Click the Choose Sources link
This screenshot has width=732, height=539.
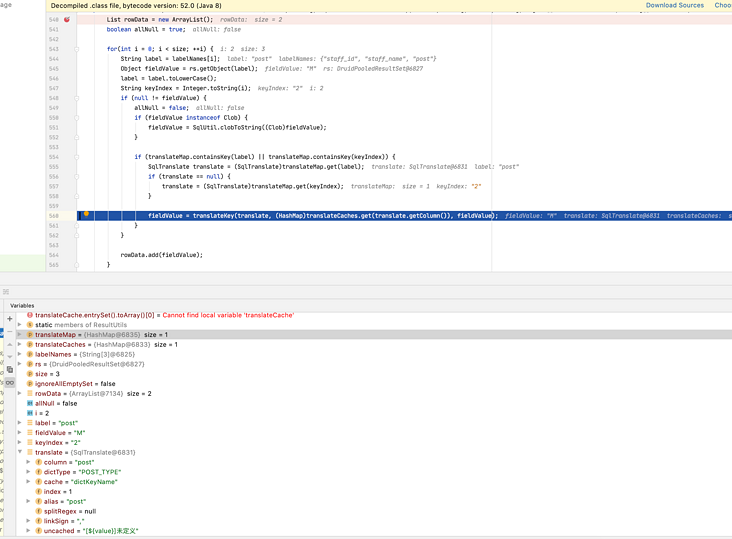[x=722, y=6]
